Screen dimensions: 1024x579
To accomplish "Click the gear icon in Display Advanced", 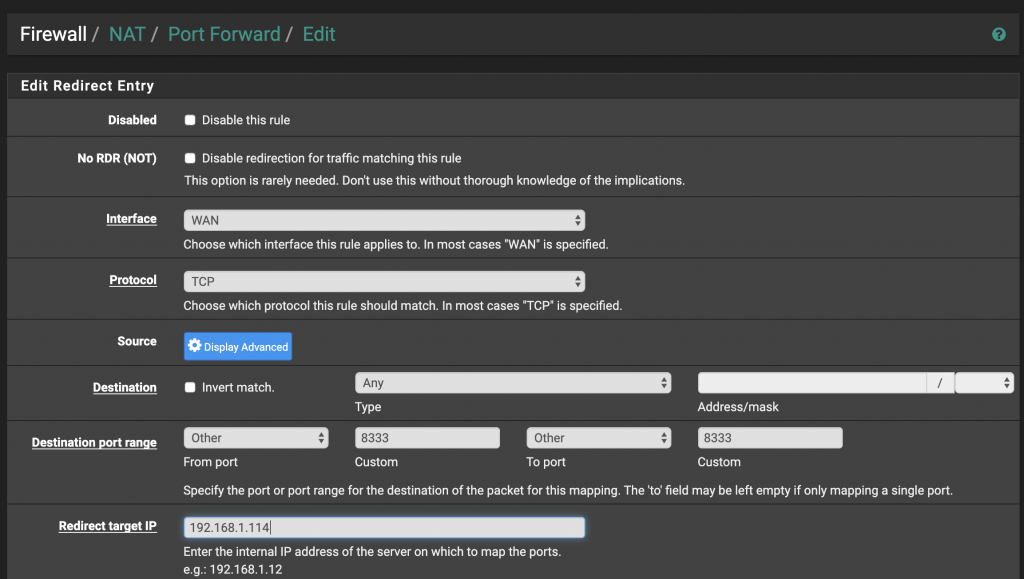I will coord(195,346).
